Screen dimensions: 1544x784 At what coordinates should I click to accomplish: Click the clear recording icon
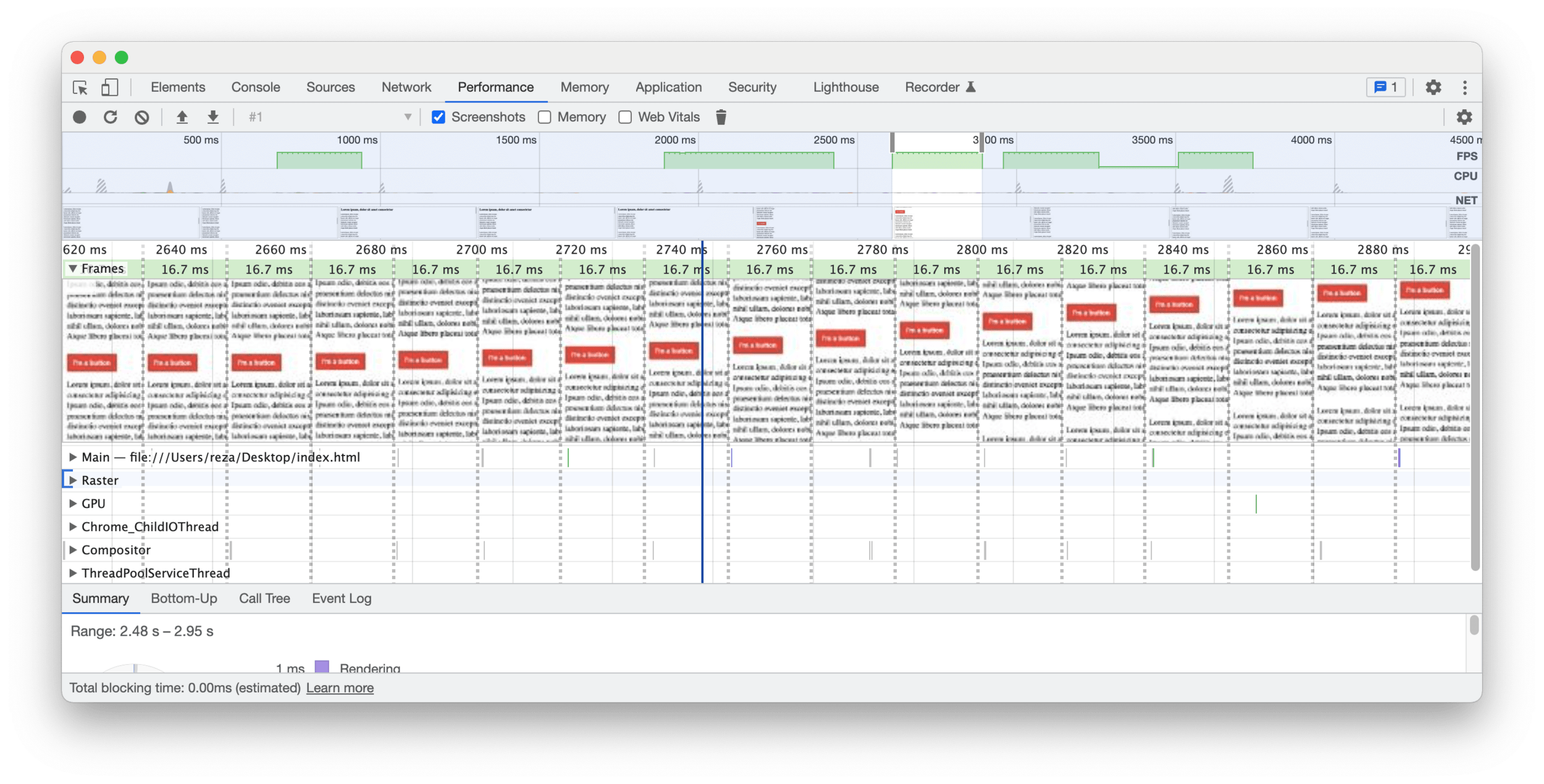[x=142, y=117]
